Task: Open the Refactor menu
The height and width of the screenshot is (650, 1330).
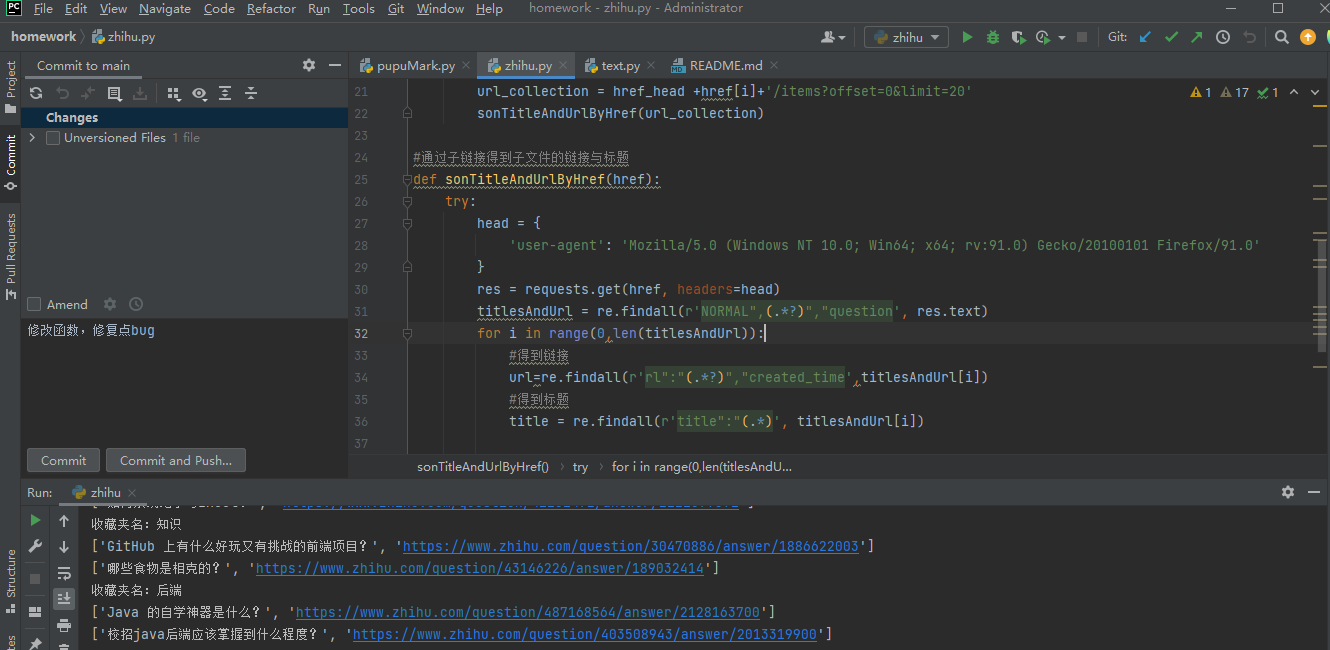Action: [x=271, y=9]
